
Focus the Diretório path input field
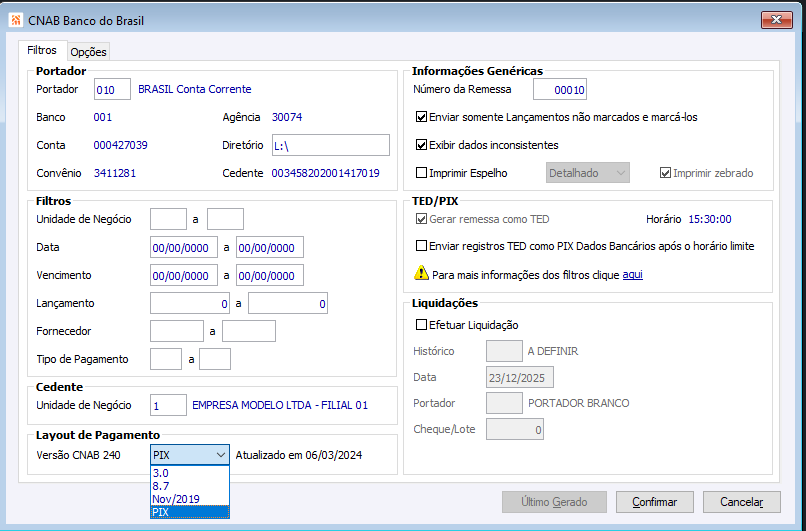(x=329, y=146)
